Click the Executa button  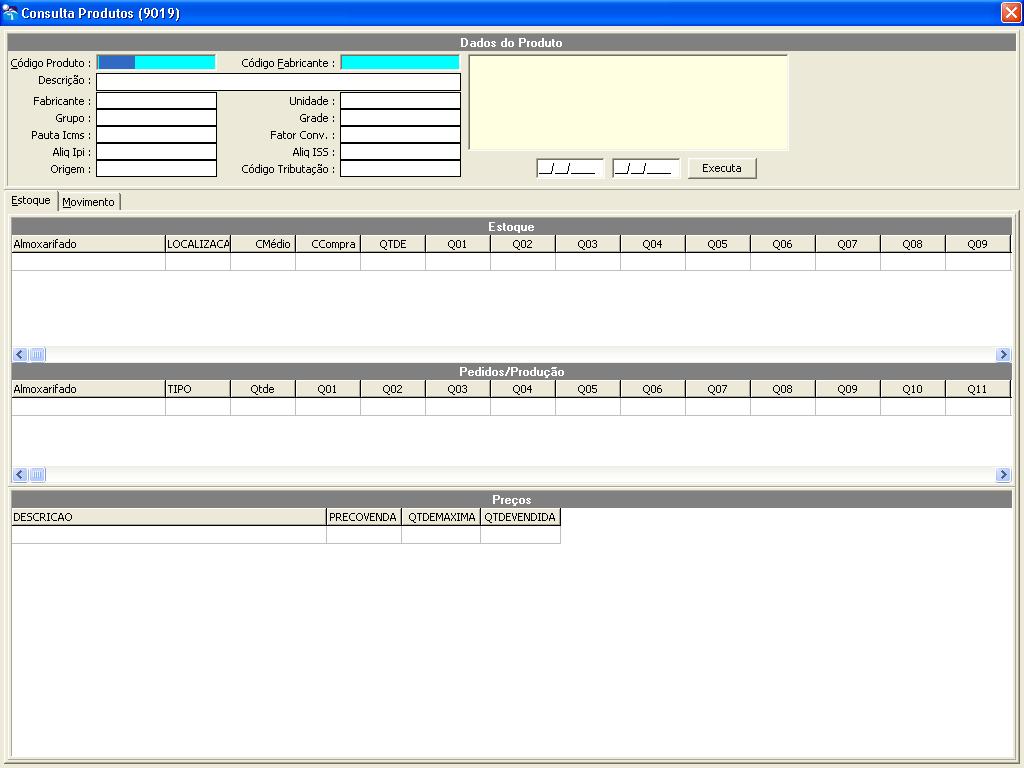[722, 168]
